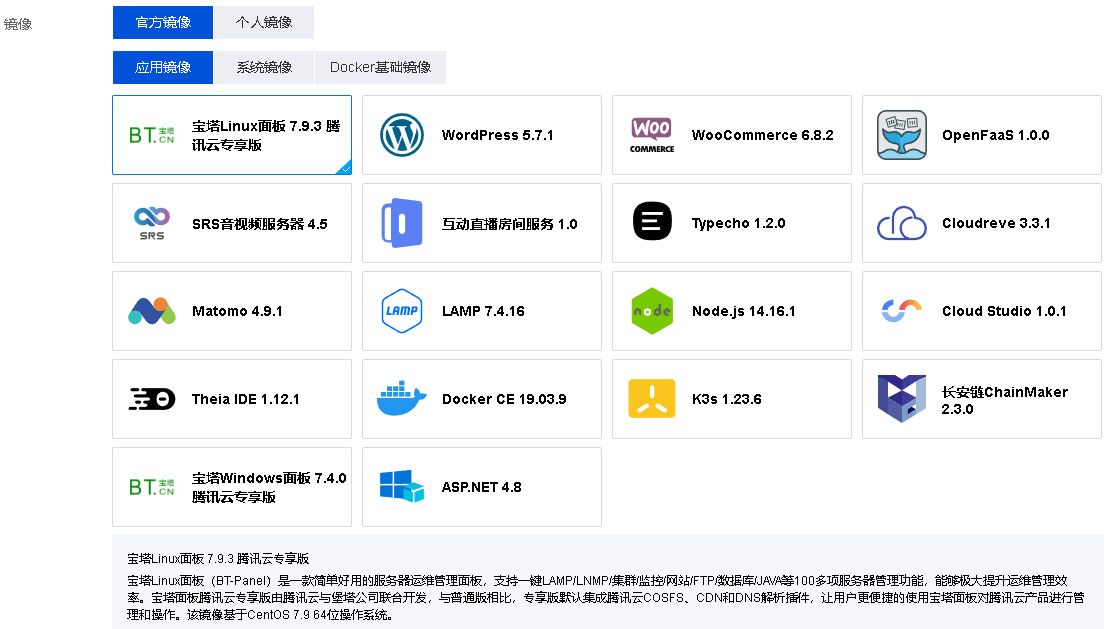This screenshot has width=1113, height=629.
Task: Click the BT.CN logo on 宝塔Windows面板 card
Action: (151, 487)
